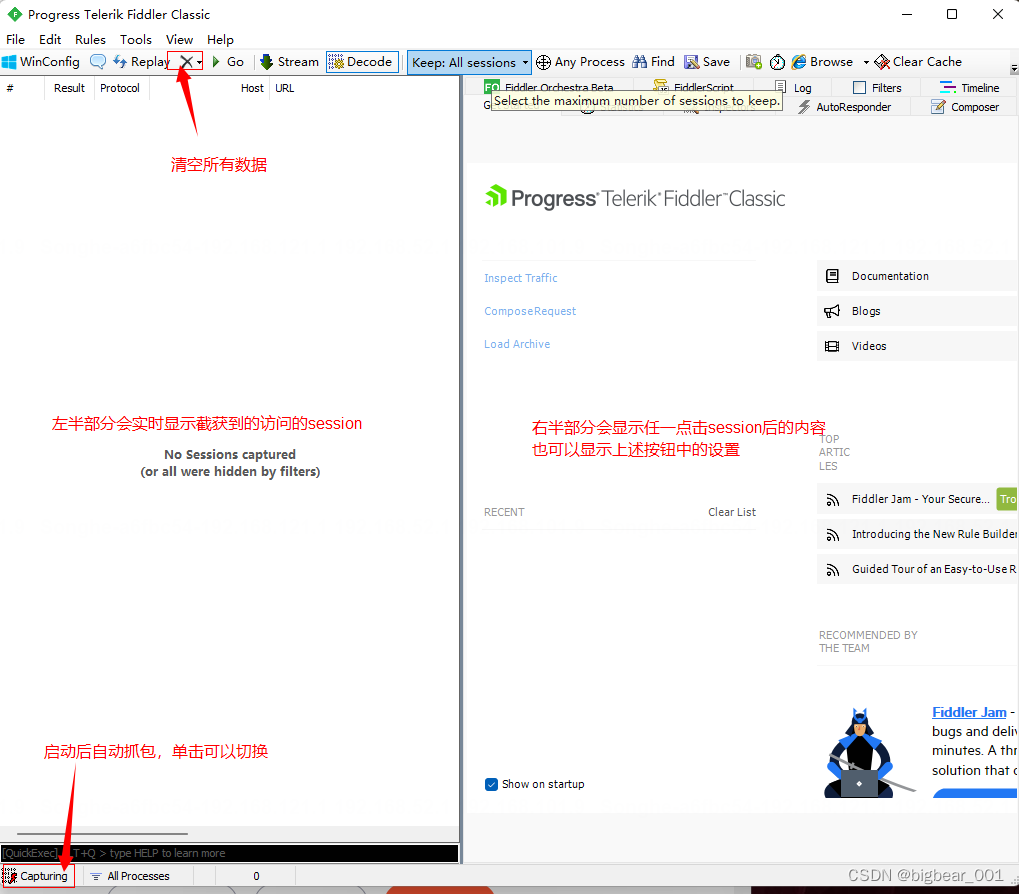Open the Rules menu
1019x894 pixels.
coord(90,40)
